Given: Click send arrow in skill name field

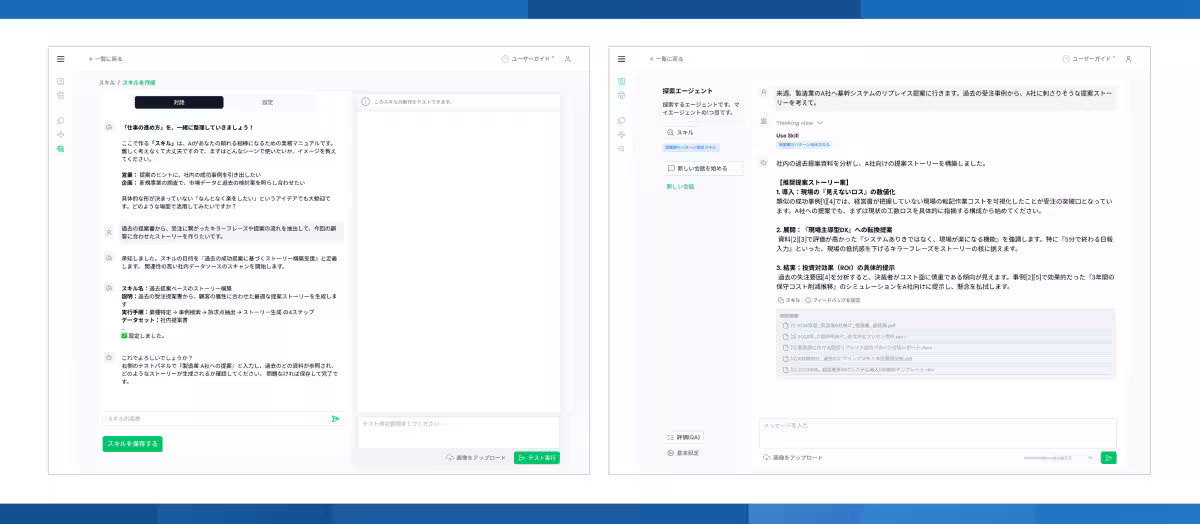Looking at the screenshot, I should tap(335, 419).
